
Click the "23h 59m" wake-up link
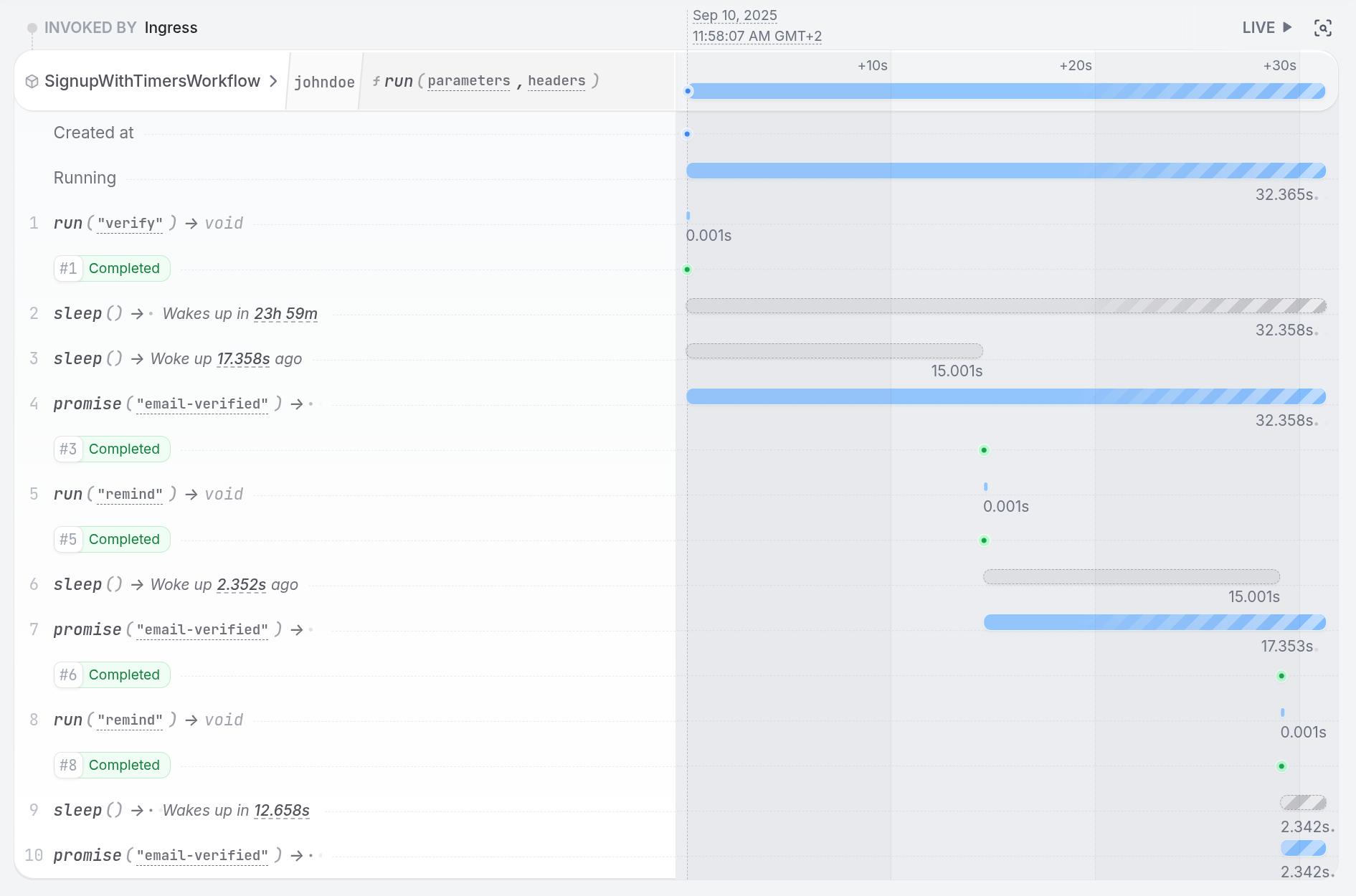[x=285, y=314]
